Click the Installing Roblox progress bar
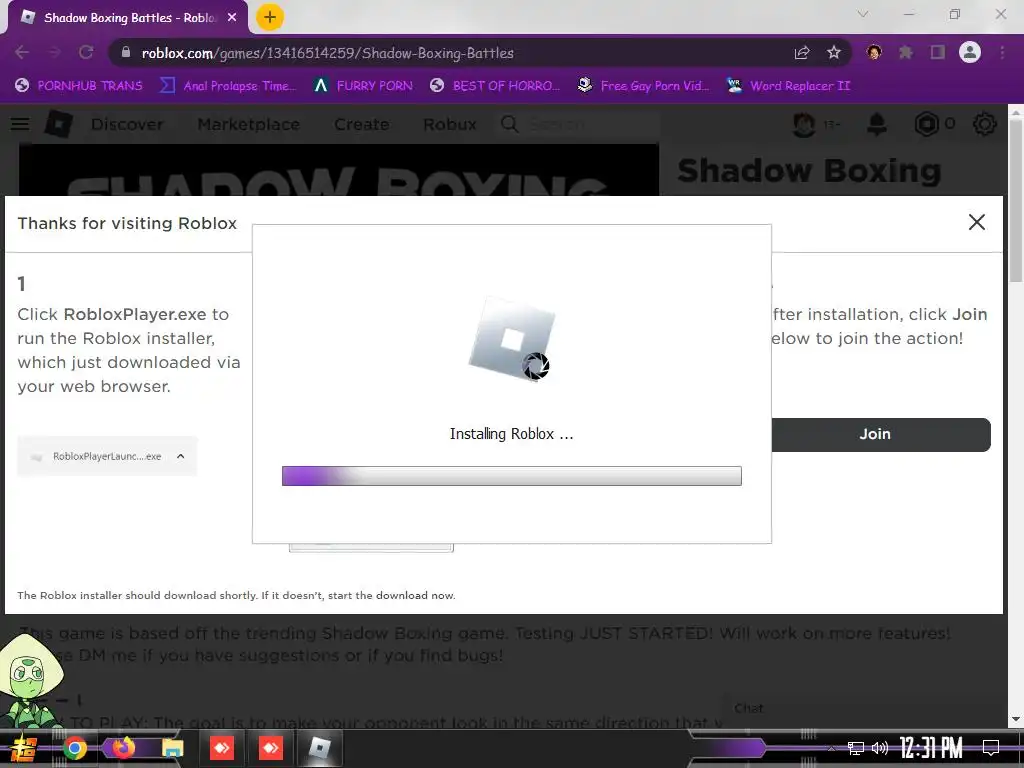 coord(511,476)
